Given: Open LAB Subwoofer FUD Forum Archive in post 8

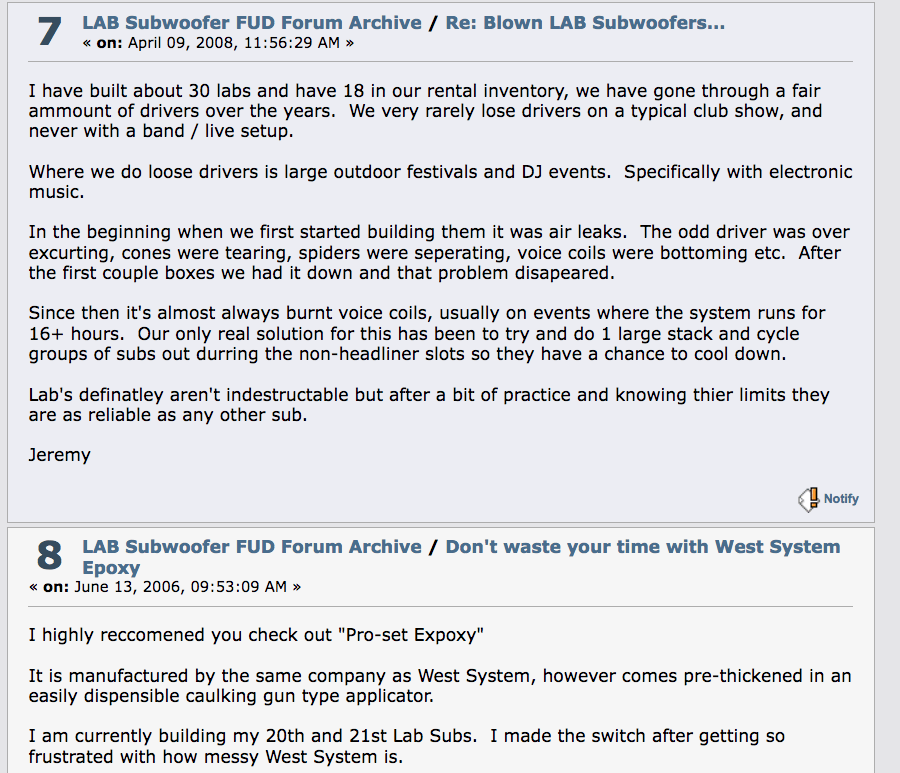Looking at the screenshot, I should [252, 546].
